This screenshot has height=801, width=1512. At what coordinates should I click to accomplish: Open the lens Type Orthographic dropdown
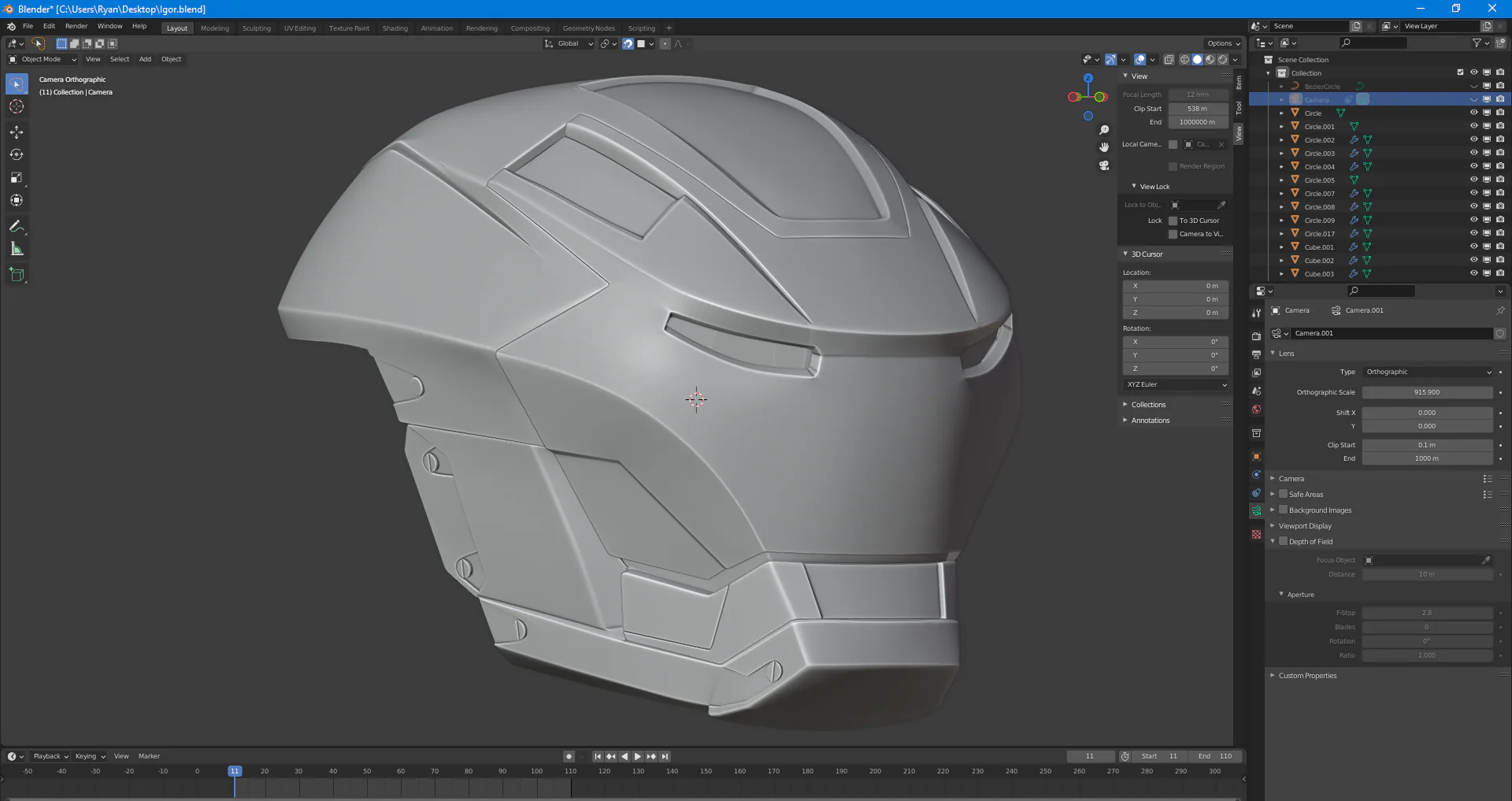(1427, 372)
